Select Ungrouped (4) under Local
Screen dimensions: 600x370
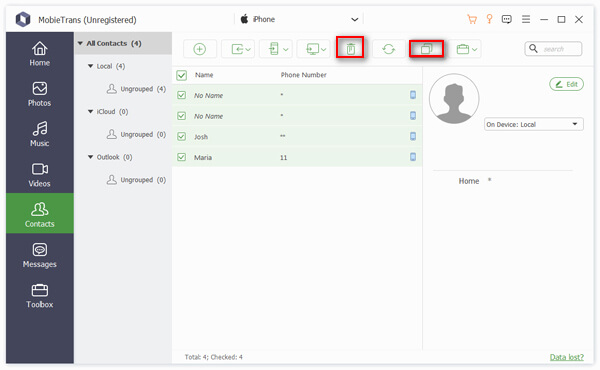pos(136,89)
